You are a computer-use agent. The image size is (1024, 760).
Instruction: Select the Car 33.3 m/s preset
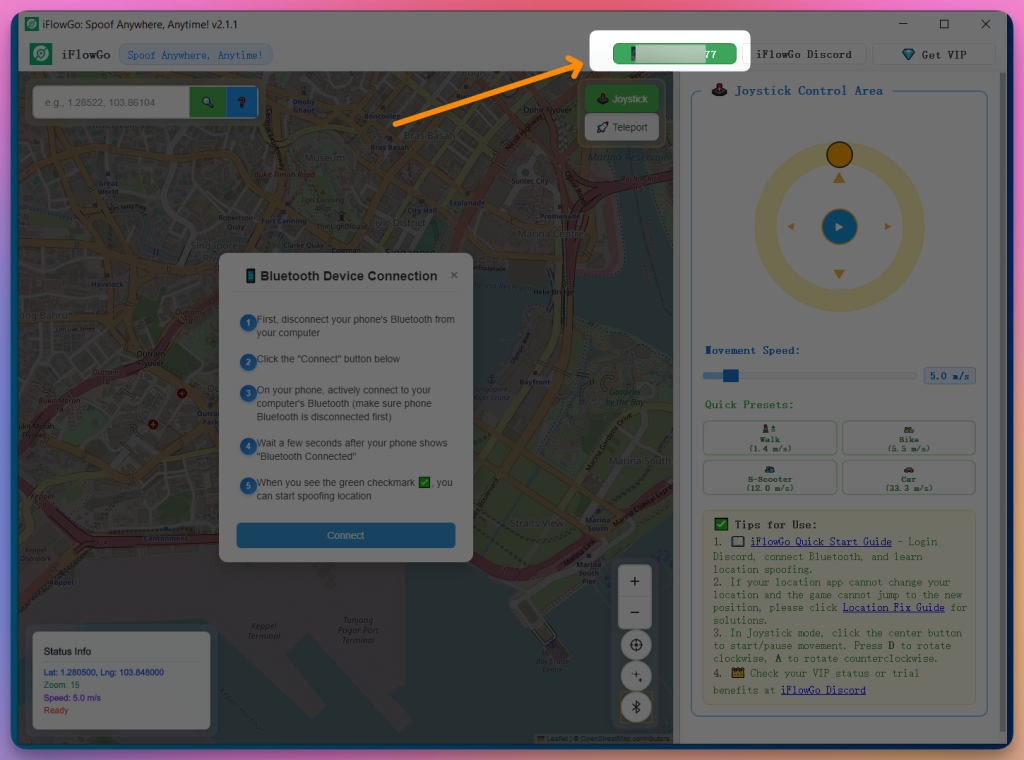tap(908, 478)
